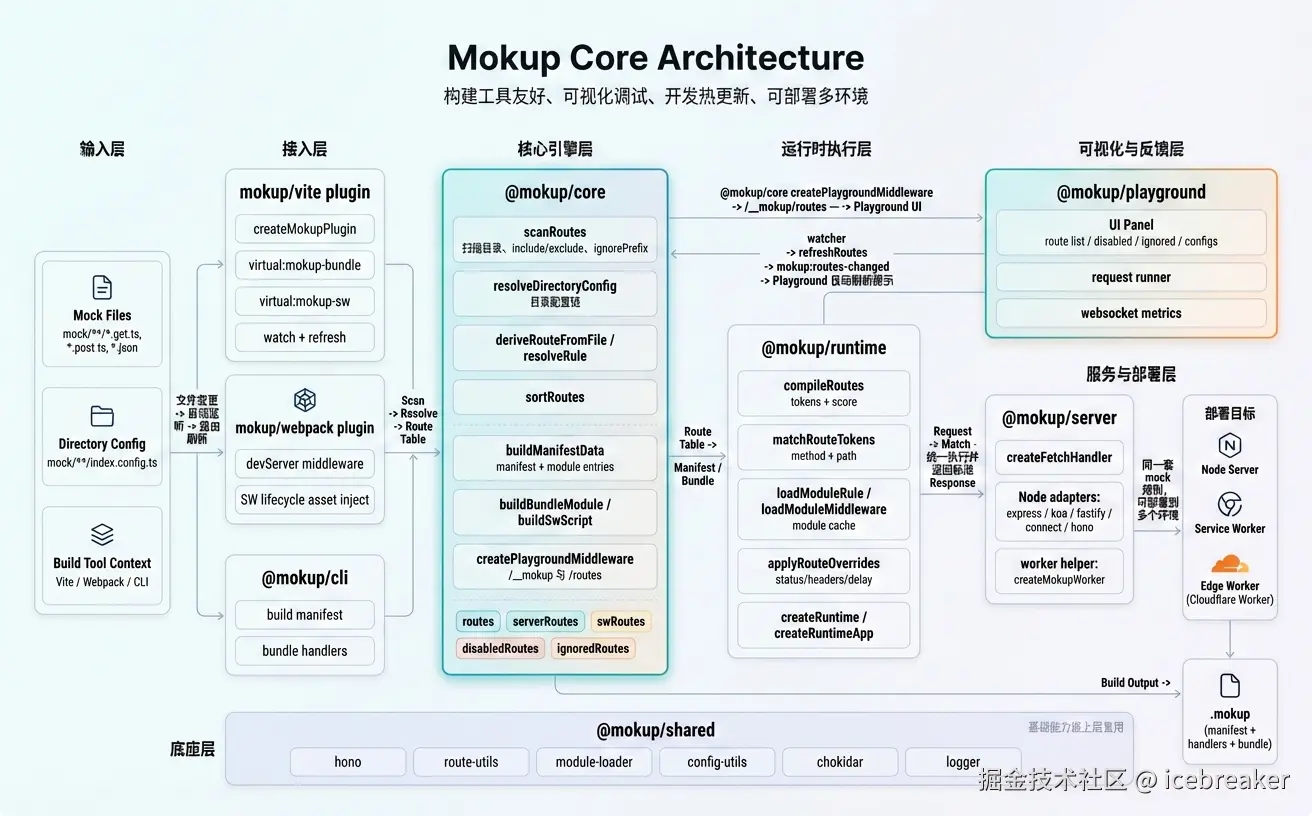The height and width of the screenshot is (816, 1312).
Task: Click buildBundleModule / buildSwScript block
Action: point(555,512)
